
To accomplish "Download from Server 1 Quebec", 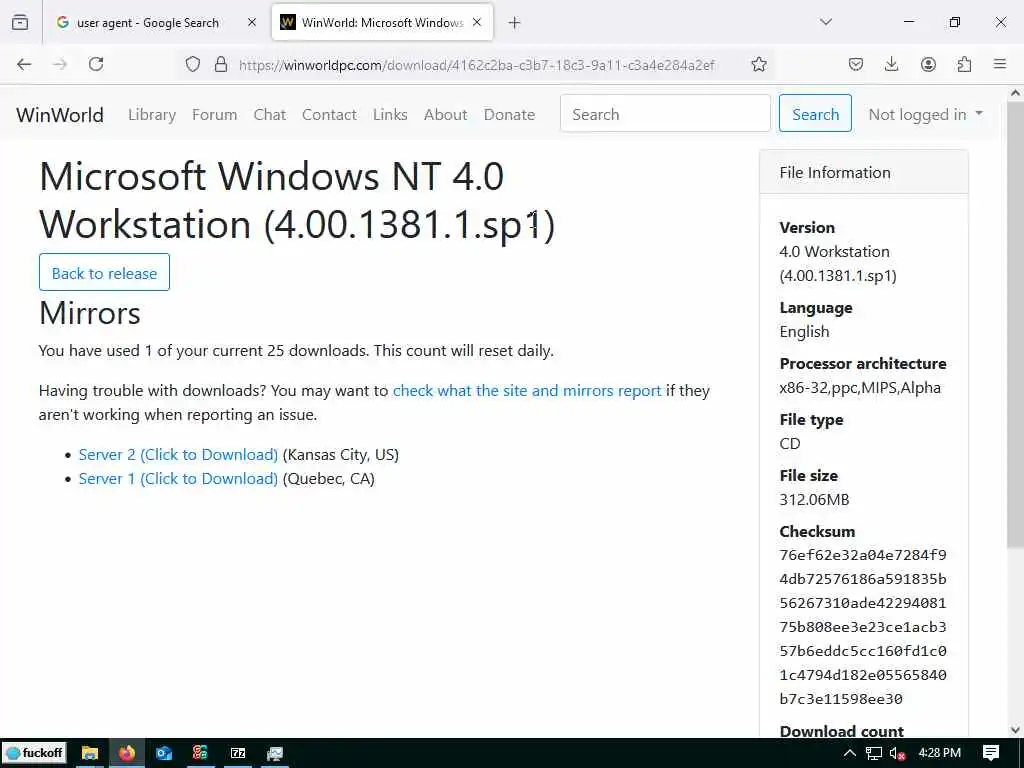I will click(x=178, y=479).
